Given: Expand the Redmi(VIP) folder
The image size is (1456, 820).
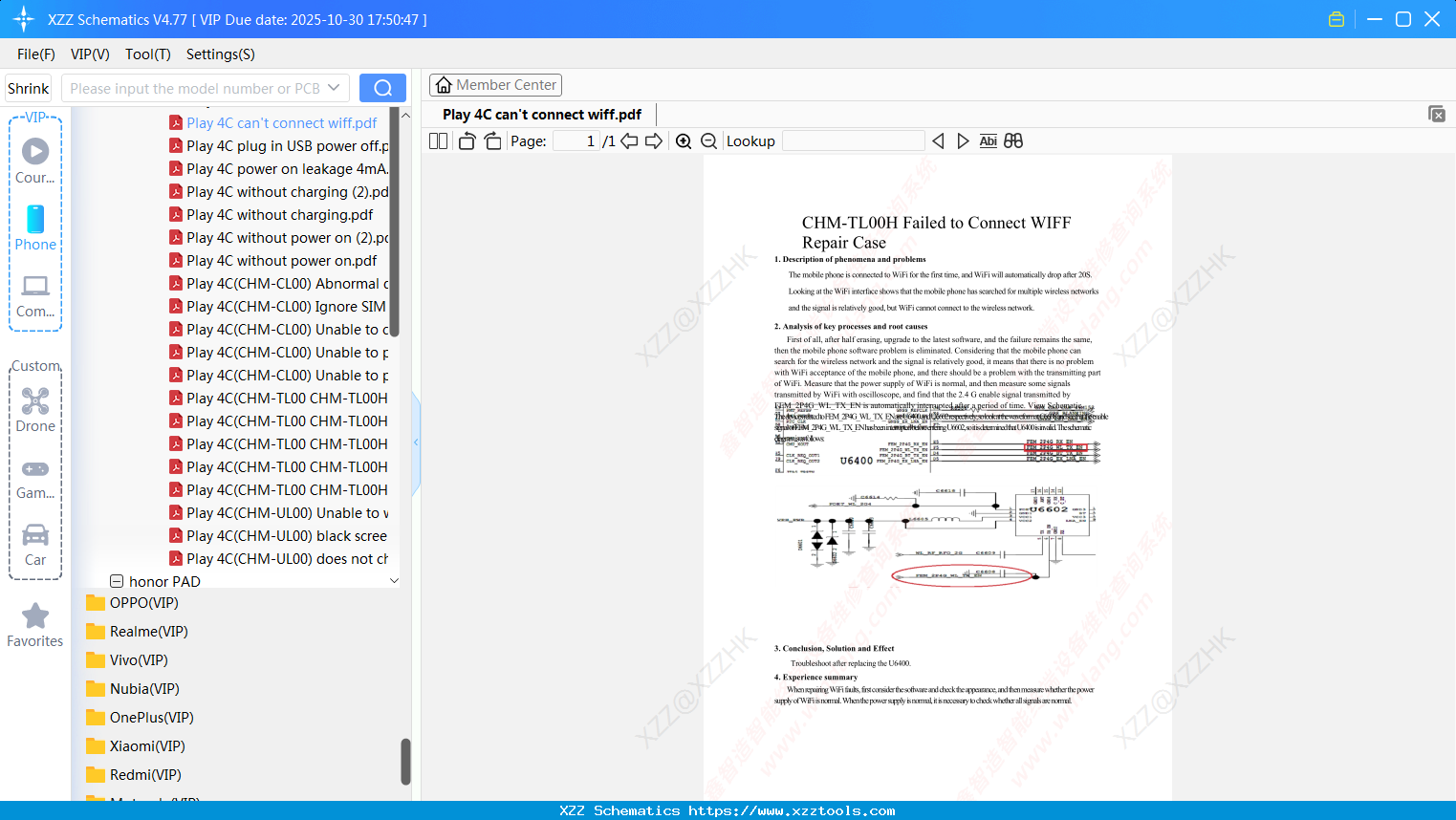Looking at the screenshot, I should (134, 775).
